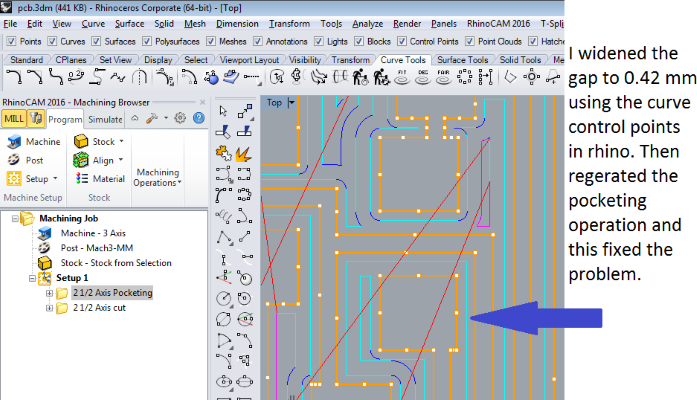Open the Stock dropdown arrow
The height and width of the screenshot is (400, 697).
coord(121,141)
